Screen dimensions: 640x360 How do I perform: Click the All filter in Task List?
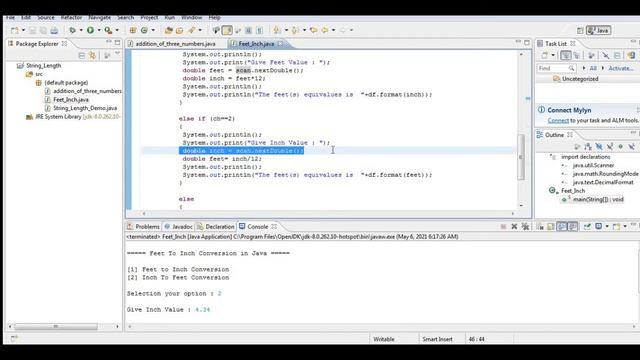593,69
